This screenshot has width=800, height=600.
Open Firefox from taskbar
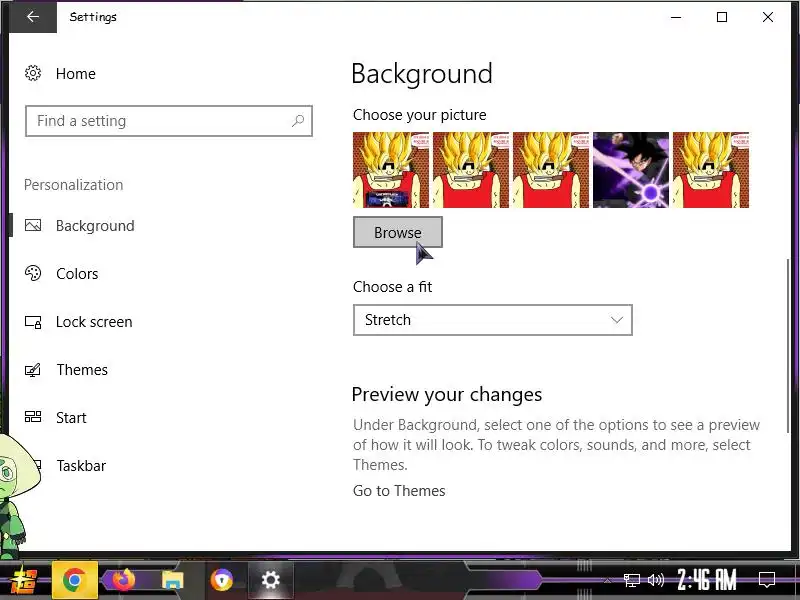click(x=123, y=580)
